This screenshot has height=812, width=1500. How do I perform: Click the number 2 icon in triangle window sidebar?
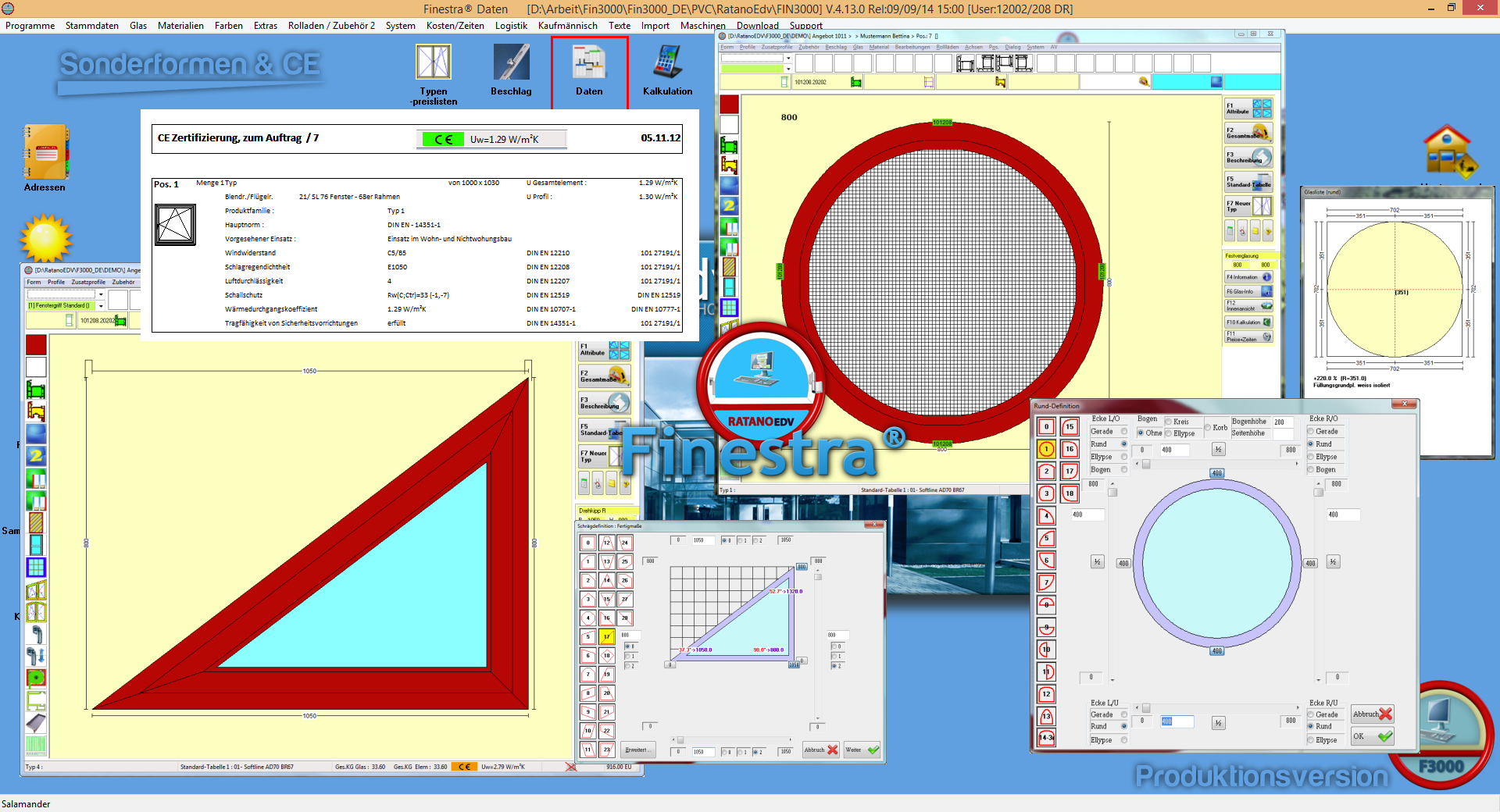pyautogui.click(x=36, y=455)
